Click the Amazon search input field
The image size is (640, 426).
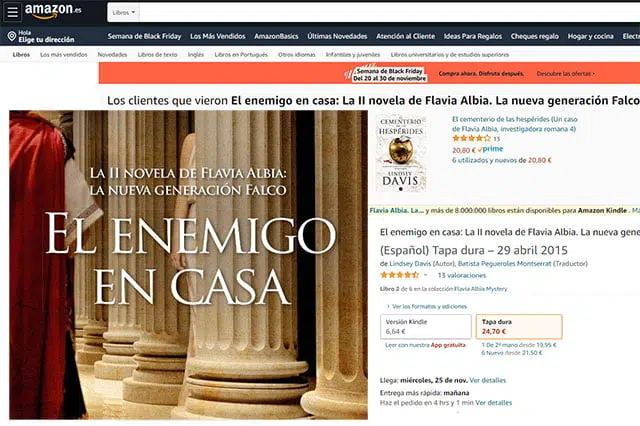click(390, 13)
